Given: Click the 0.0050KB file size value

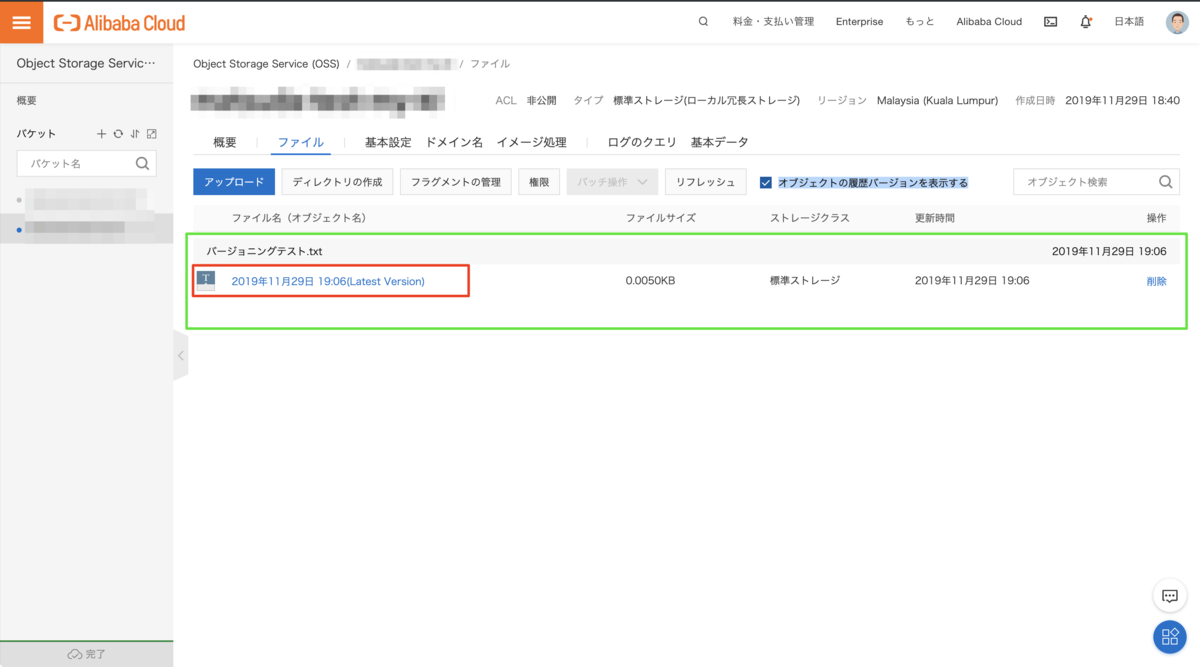Looking at the screenshot, I should 650,281.
